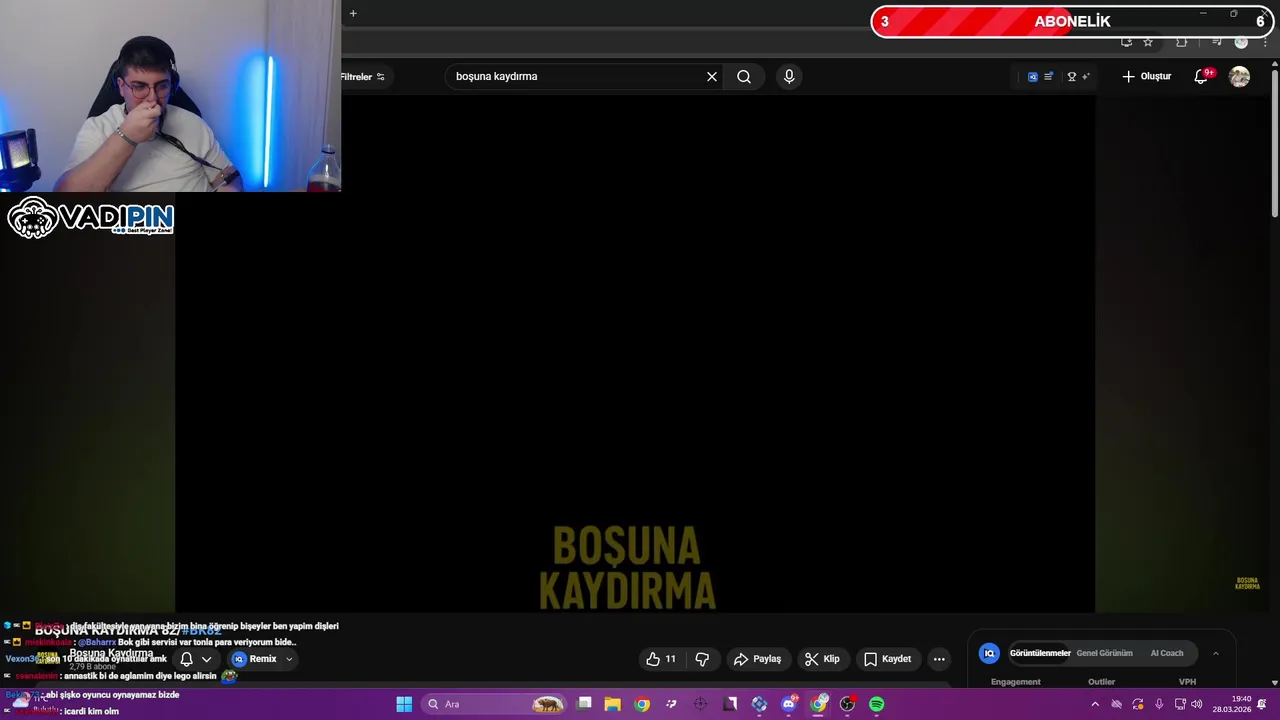Save the video with Kaydet
The image size is (1280, 720).
[x=887, y=659]
